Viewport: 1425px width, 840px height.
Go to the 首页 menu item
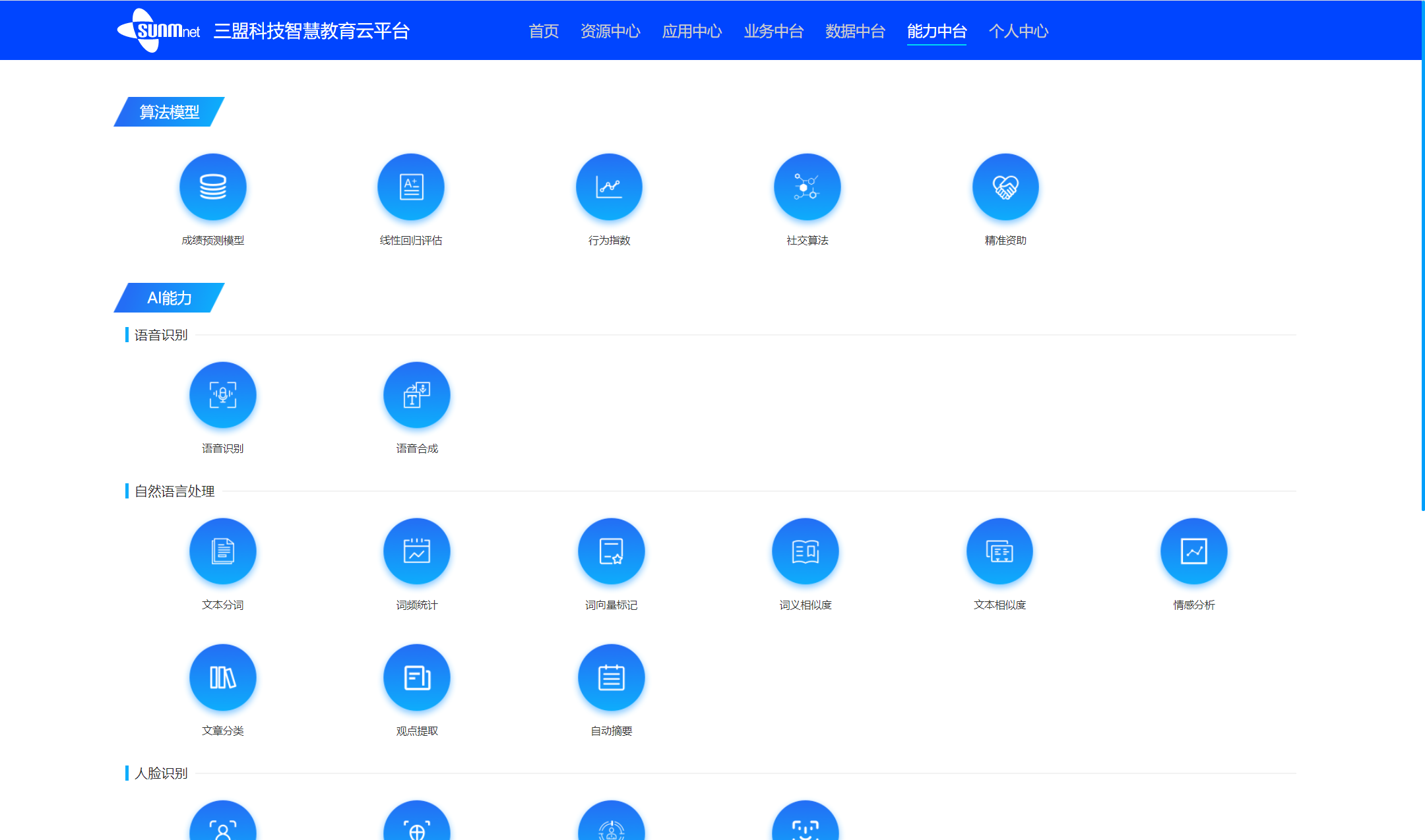click(x=544, y=31)
